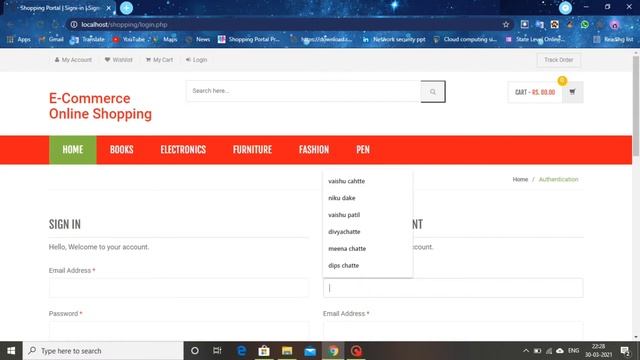This screenshot has height=360, width=640.
Task: Select FASHION menu item
Action: (x=314, y=150)
